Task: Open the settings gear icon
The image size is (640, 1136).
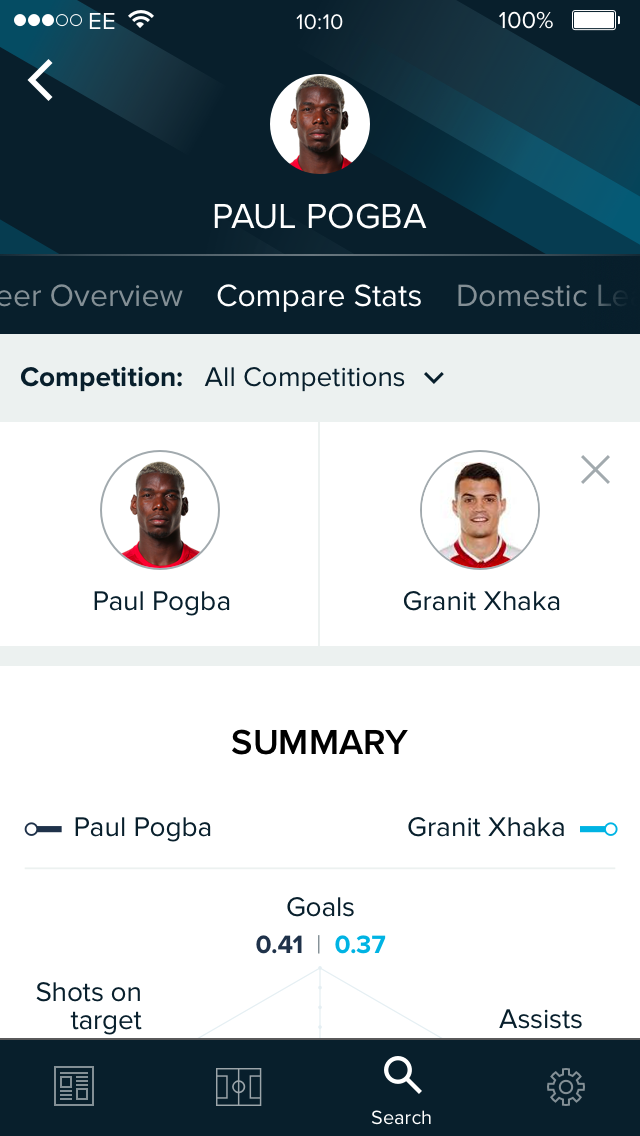Action: point(565,1086)
